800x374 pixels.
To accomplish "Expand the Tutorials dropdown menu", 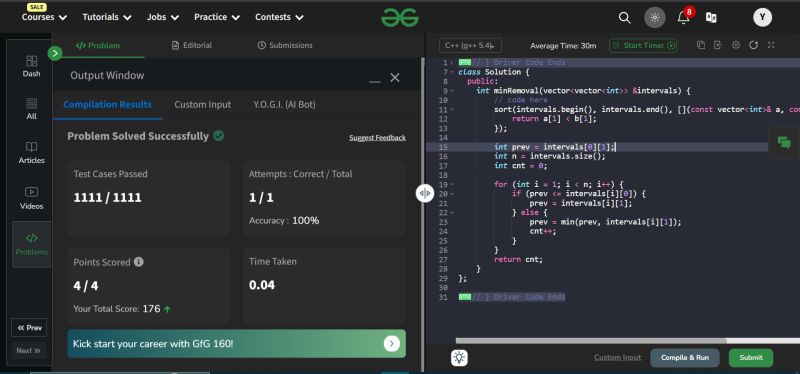I will tap(107, 17).
